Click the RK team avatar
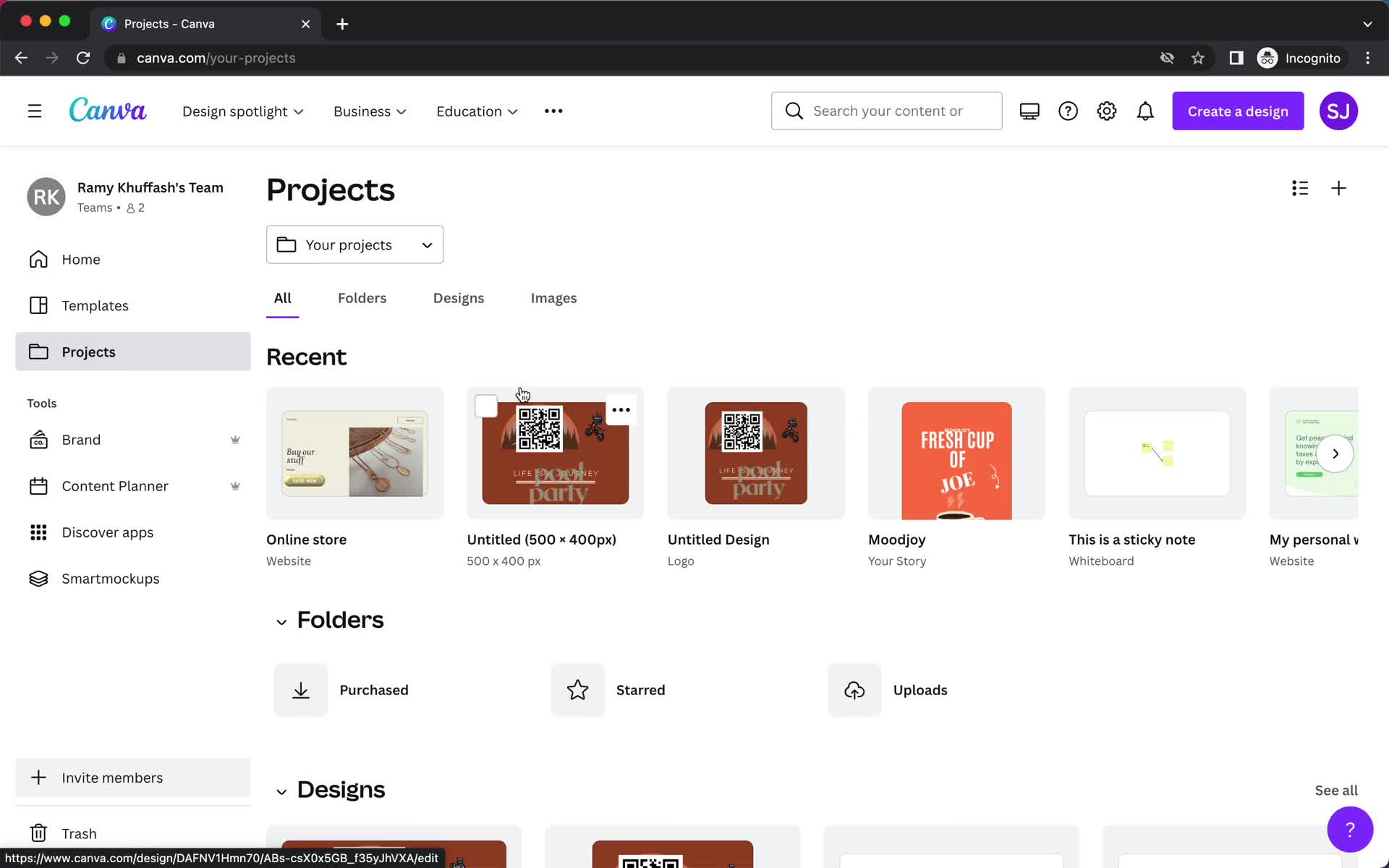The image size is (1389, 868). tap(46, 197)
